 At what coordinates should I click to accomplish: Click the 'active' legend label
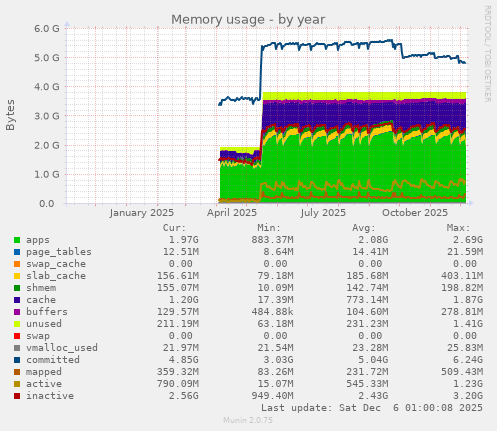[x=44, y=384]
